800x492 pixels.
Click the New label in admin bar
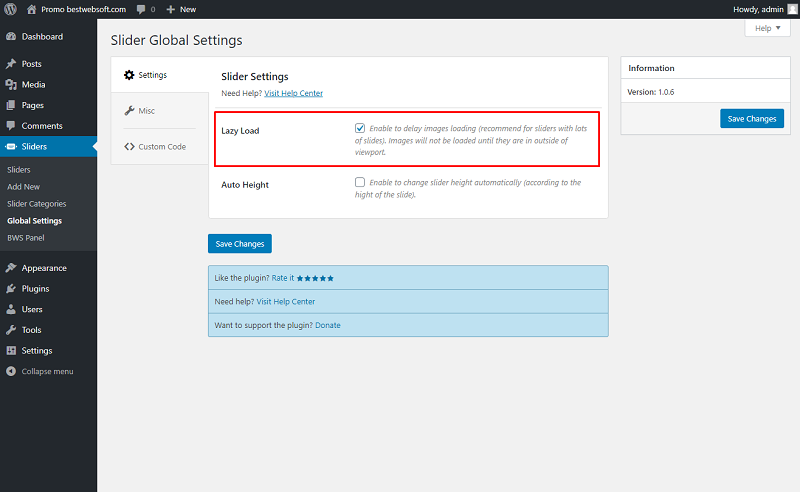click(188, 9)
